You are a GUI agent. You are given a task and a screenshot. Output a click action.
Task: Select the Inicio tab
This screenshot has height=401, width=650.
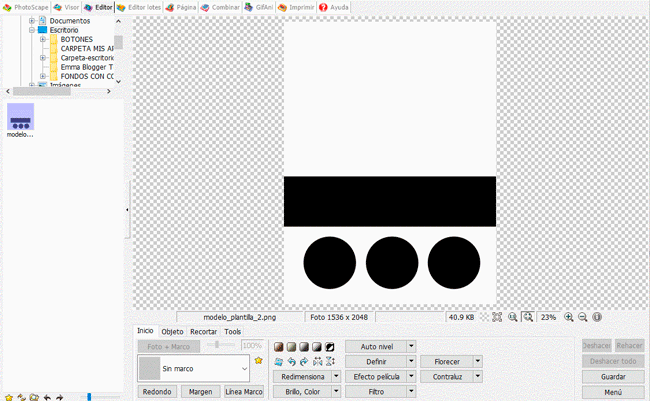click(x=146, y=331)
